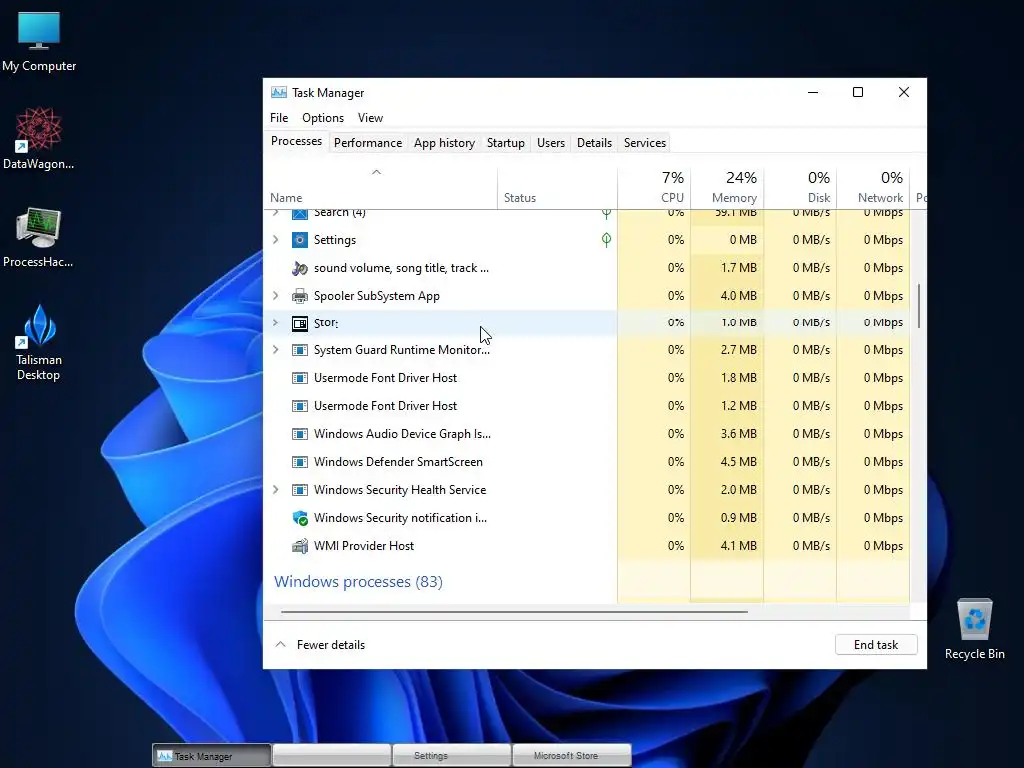Click the sound volume process icon

[300, 268]
